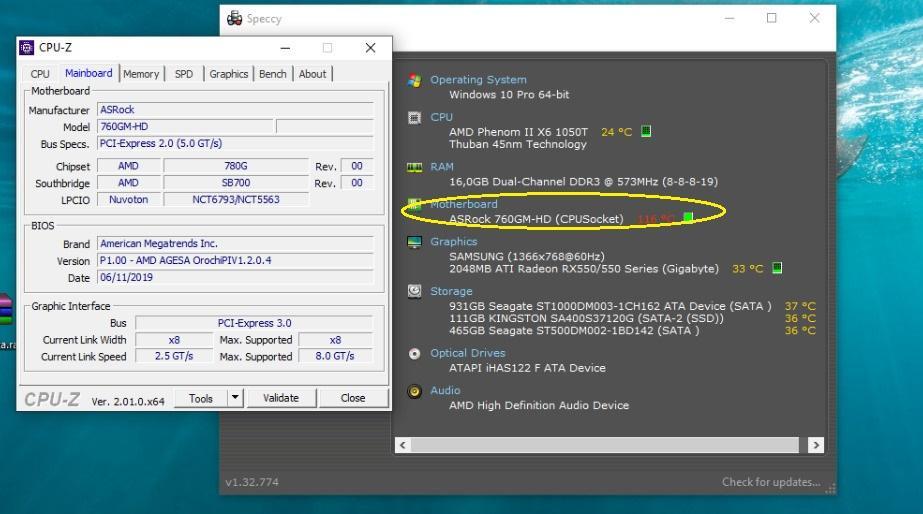Image resolution: width=923 pixels, height=514 pixels.
Task: Click the green motherboard temperature indicator
Action: pyautogui.click(x=688, y=218)
